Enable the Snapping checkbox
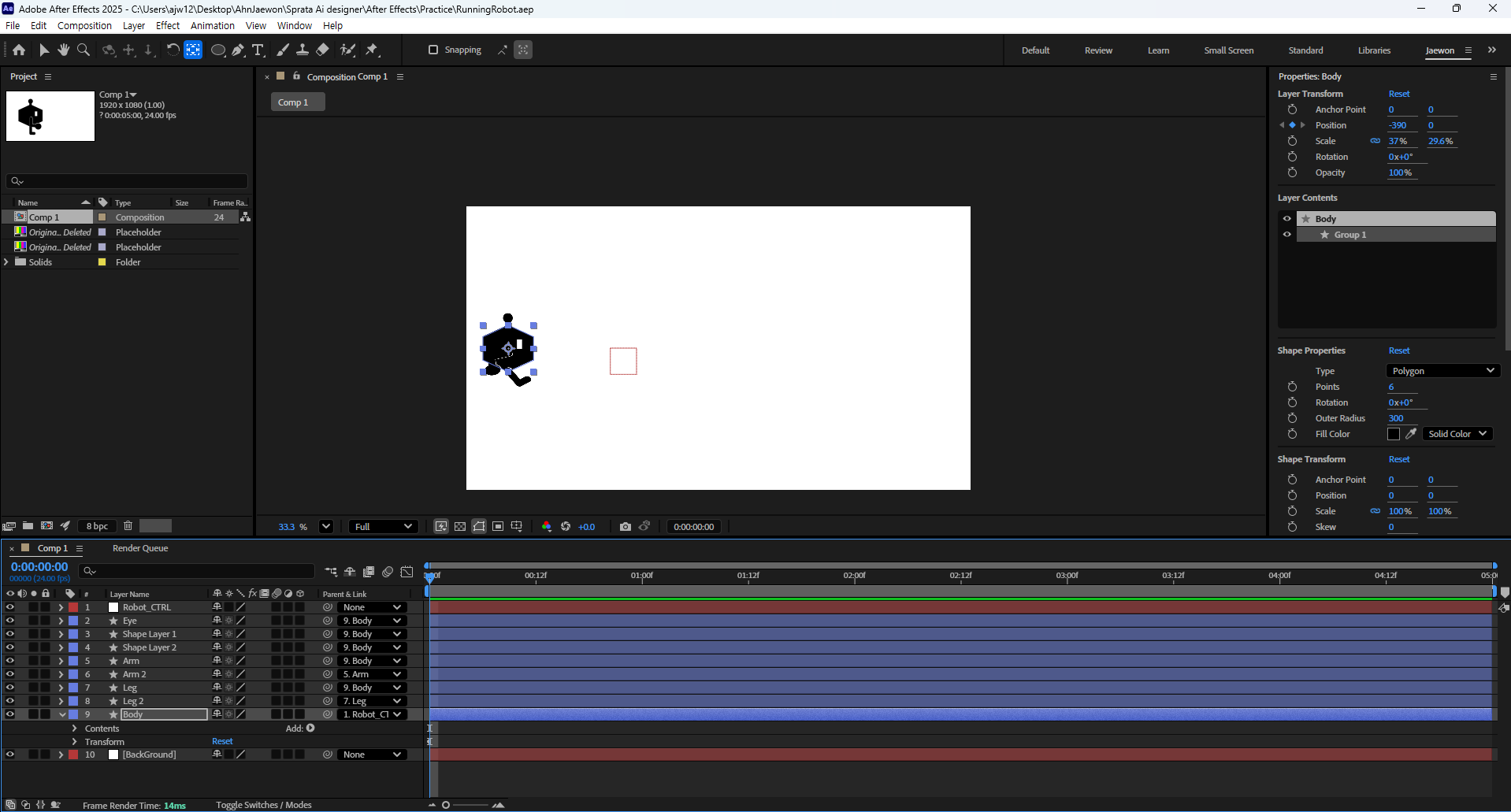The image size is (1511, 812). click(433, 50)
